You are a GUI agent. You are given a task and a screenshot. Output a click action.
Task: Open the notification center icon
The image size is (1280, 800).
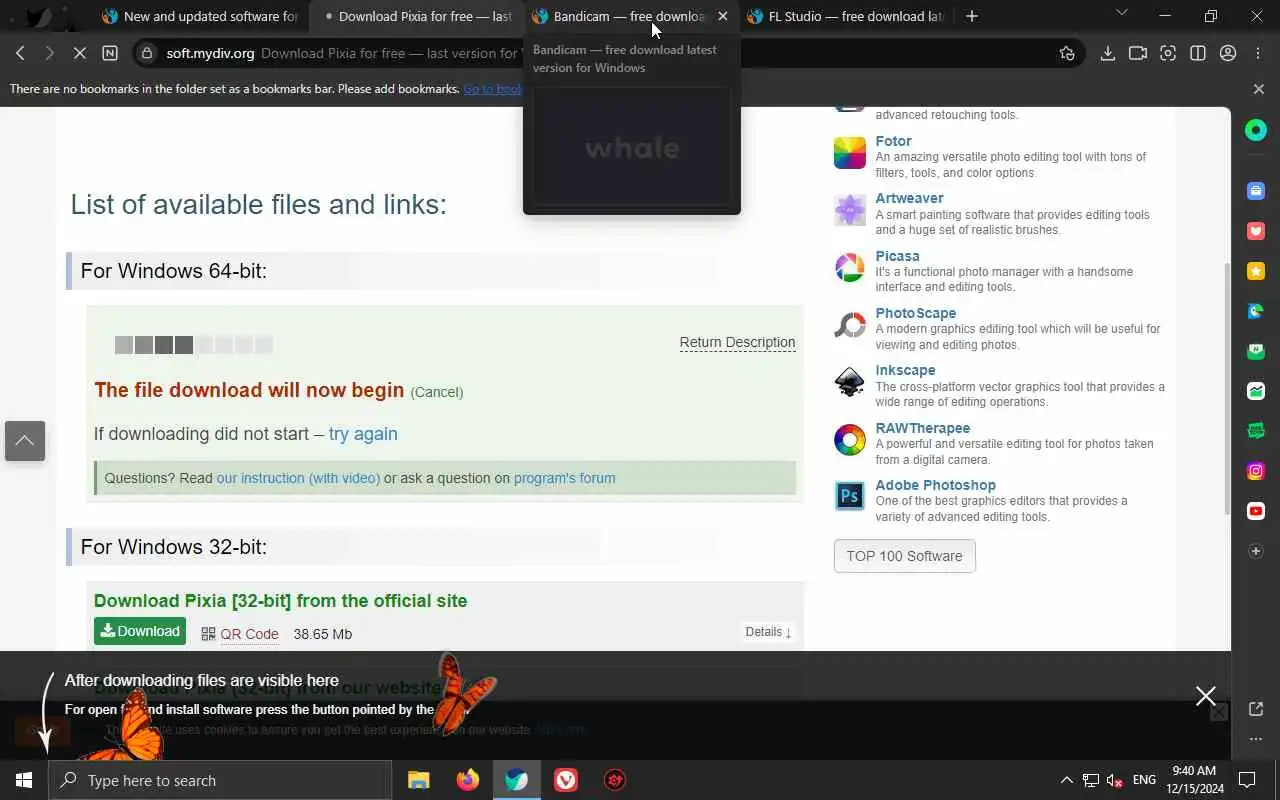[x=1247, y=780]
